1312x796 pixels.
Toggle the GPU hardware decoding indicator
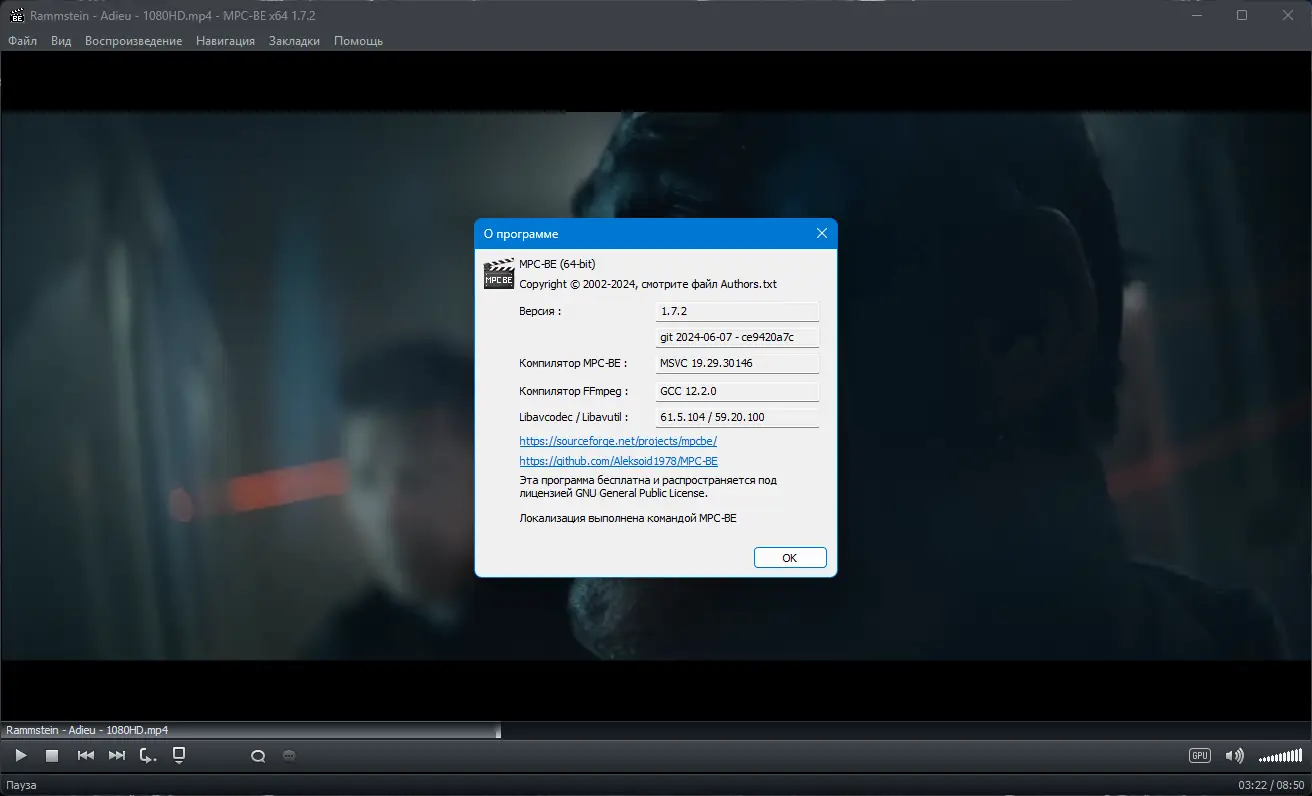click(1200, 756)
